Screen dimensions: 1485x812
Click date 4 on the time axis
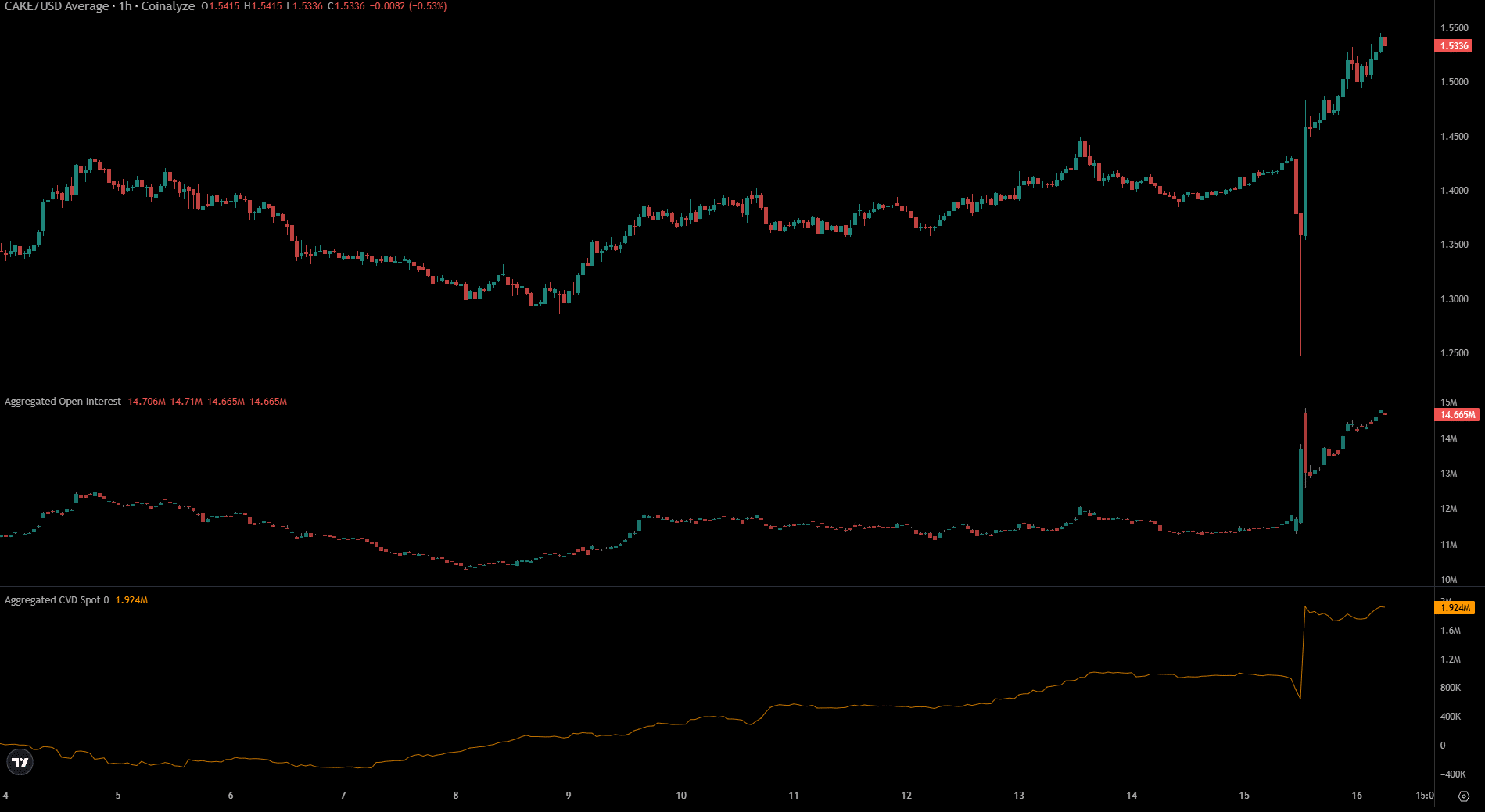[x=5, y=796]
